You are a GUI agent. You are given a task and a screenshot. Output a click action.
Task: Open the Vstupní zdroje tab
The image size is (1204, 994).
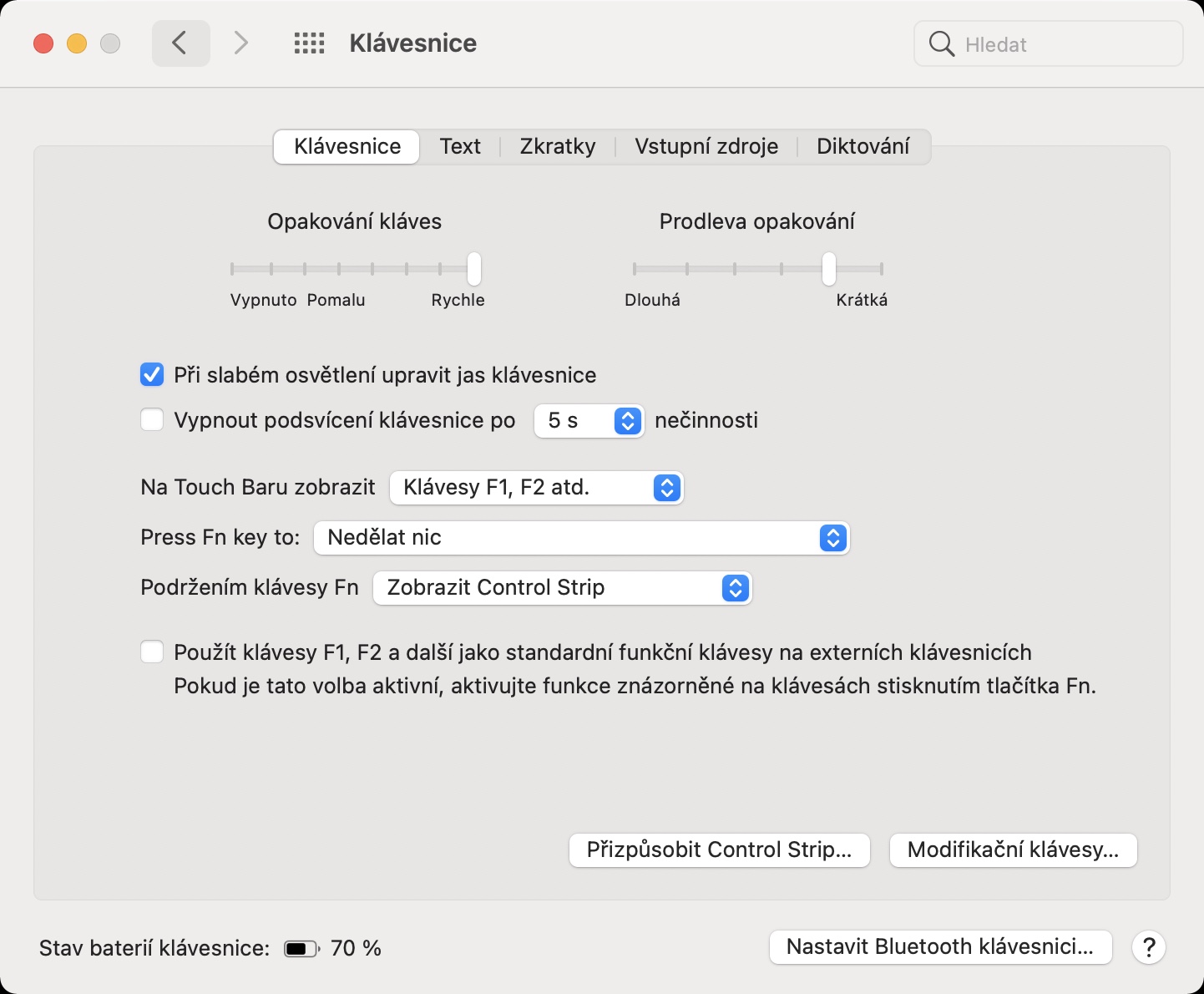click(x=706, y=146)
